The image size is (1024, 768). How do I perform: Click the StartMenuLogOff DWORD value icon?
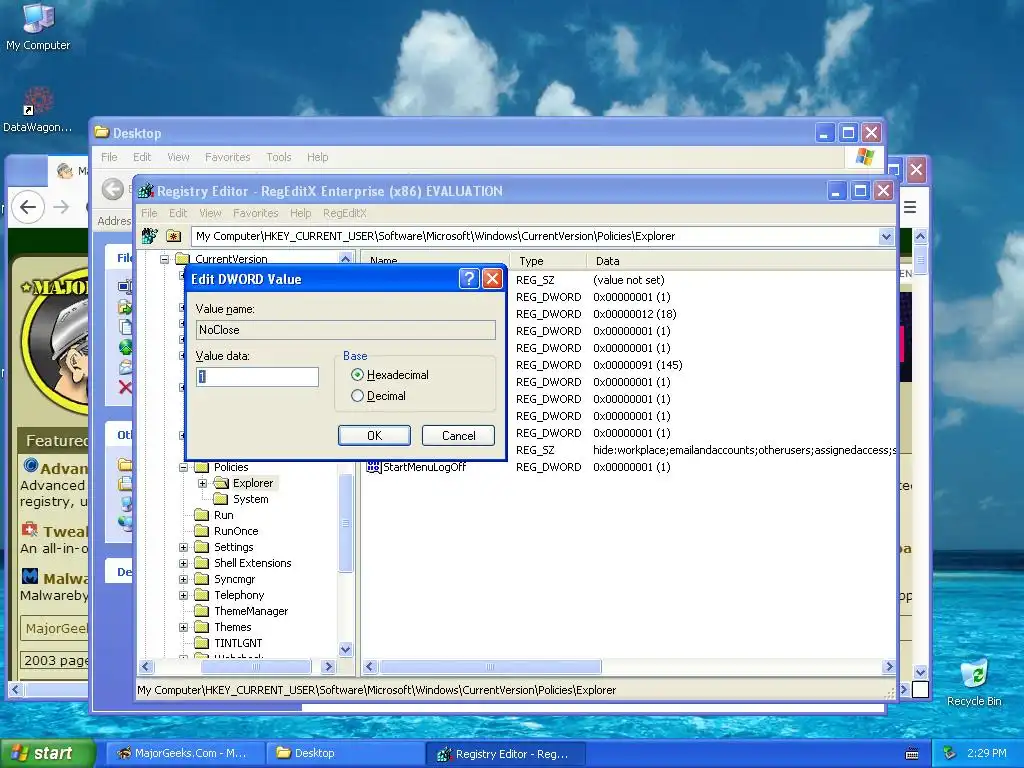[x=374, y=467]
